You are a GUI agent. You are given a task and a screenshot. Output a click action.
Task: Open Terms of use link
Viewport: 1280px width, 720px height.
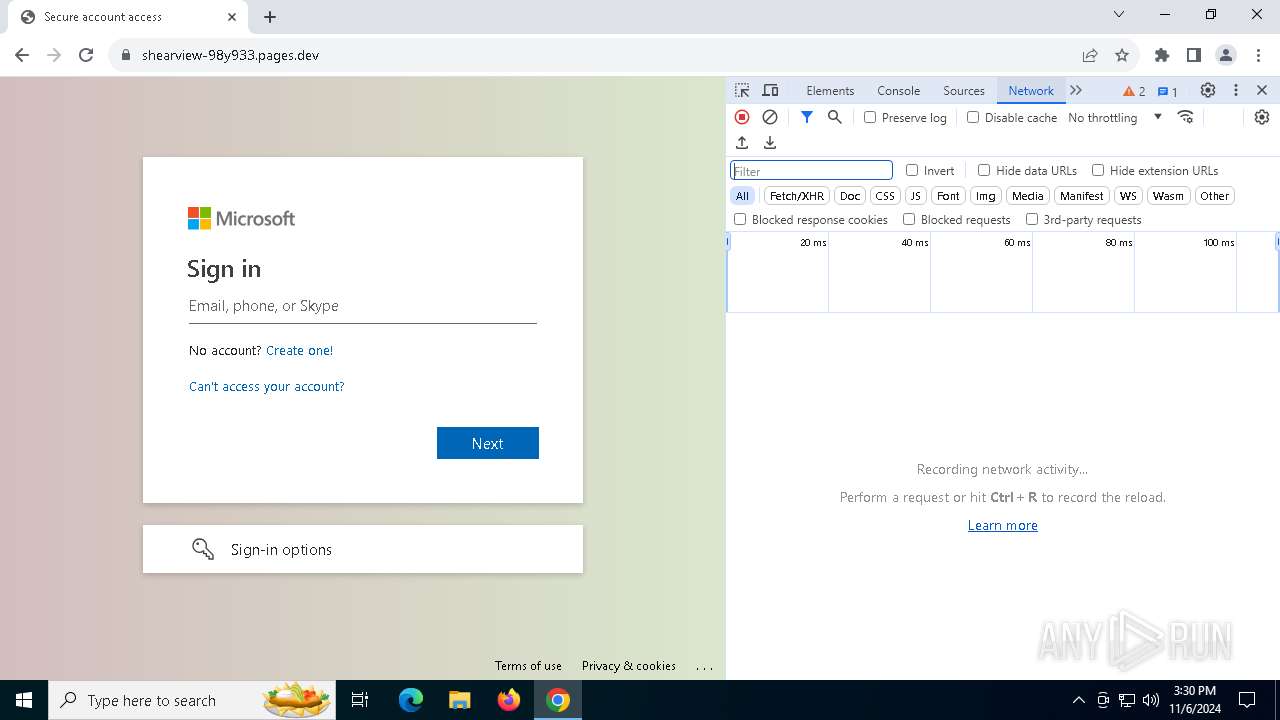pos(528,665)
